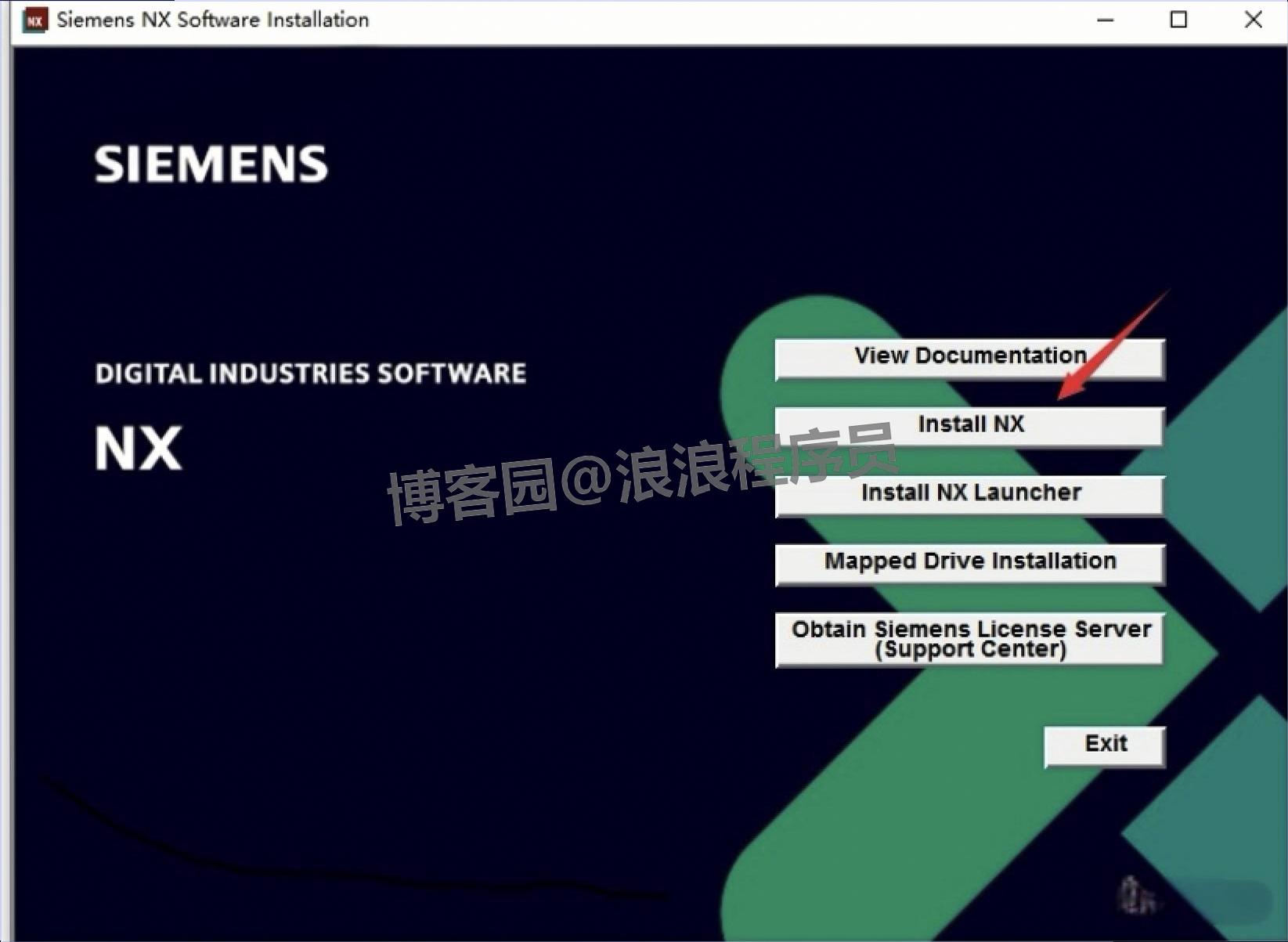Minimize the Siemens NX installer window

pyautogui.click(x=1106, y=20)
